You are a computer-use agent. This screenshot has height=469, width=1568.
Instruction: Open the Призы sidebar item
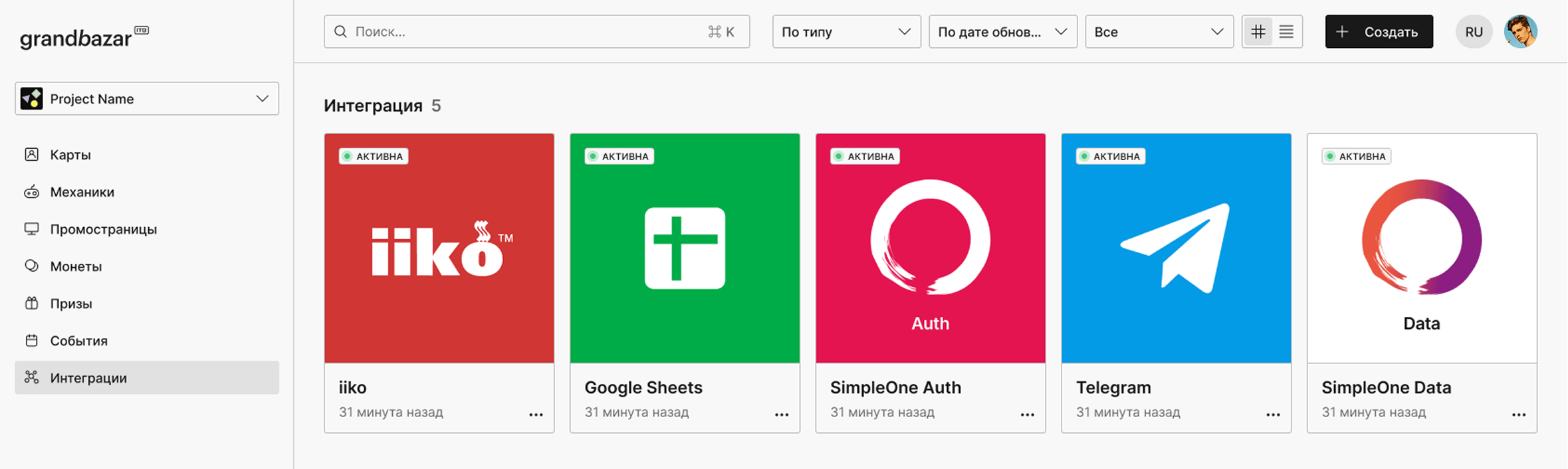pos(147,304)
